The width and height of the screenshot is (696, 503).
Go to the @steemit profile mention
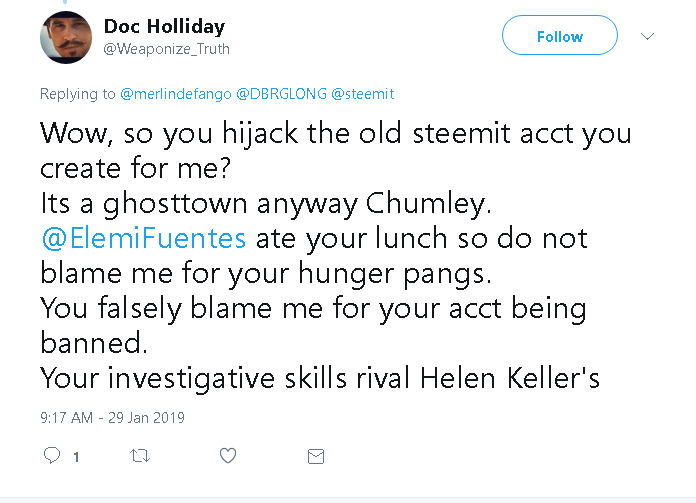click(x=361, y=94)
